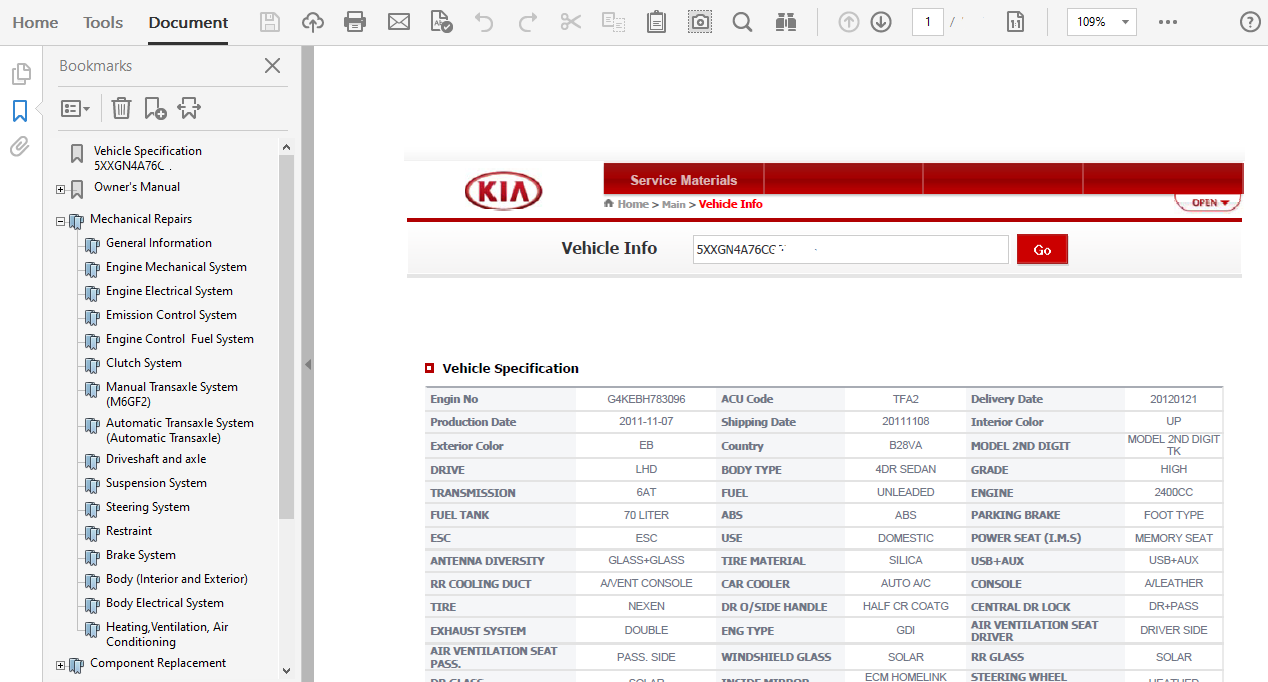The height and width of the screenshot is (682, 1268).
Task: Delete bookmark using trash icon
Action: click(121, 108)
